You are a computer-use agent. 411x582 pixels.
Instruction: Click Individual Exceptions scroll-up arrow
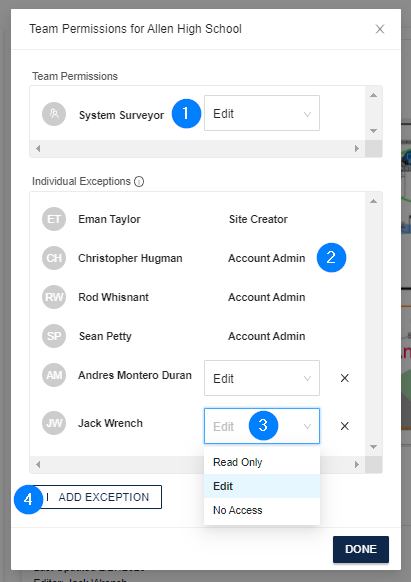click(x=374, y=201)
